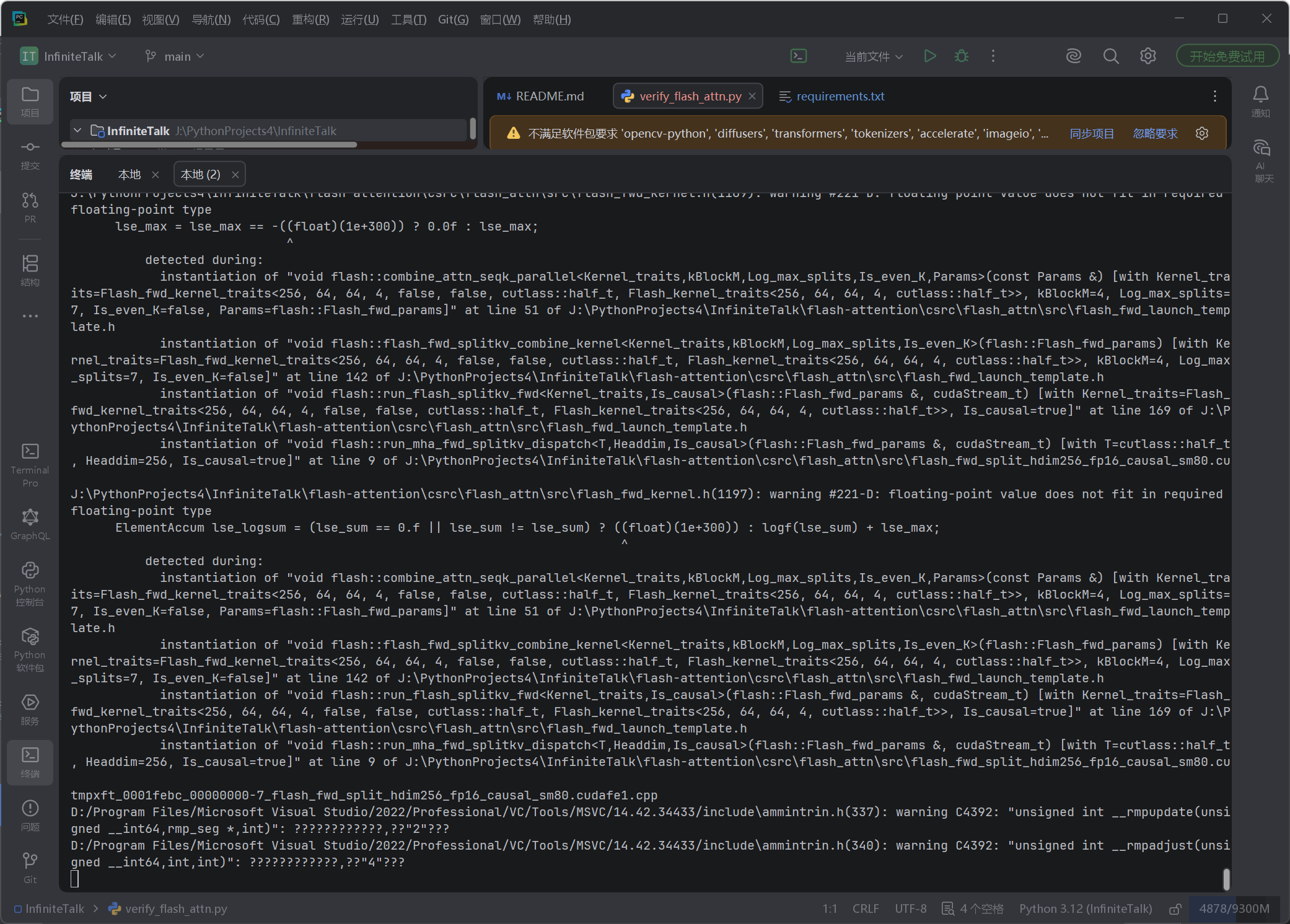Open Search Everywhere magnifier

[x=1110, y=56]
